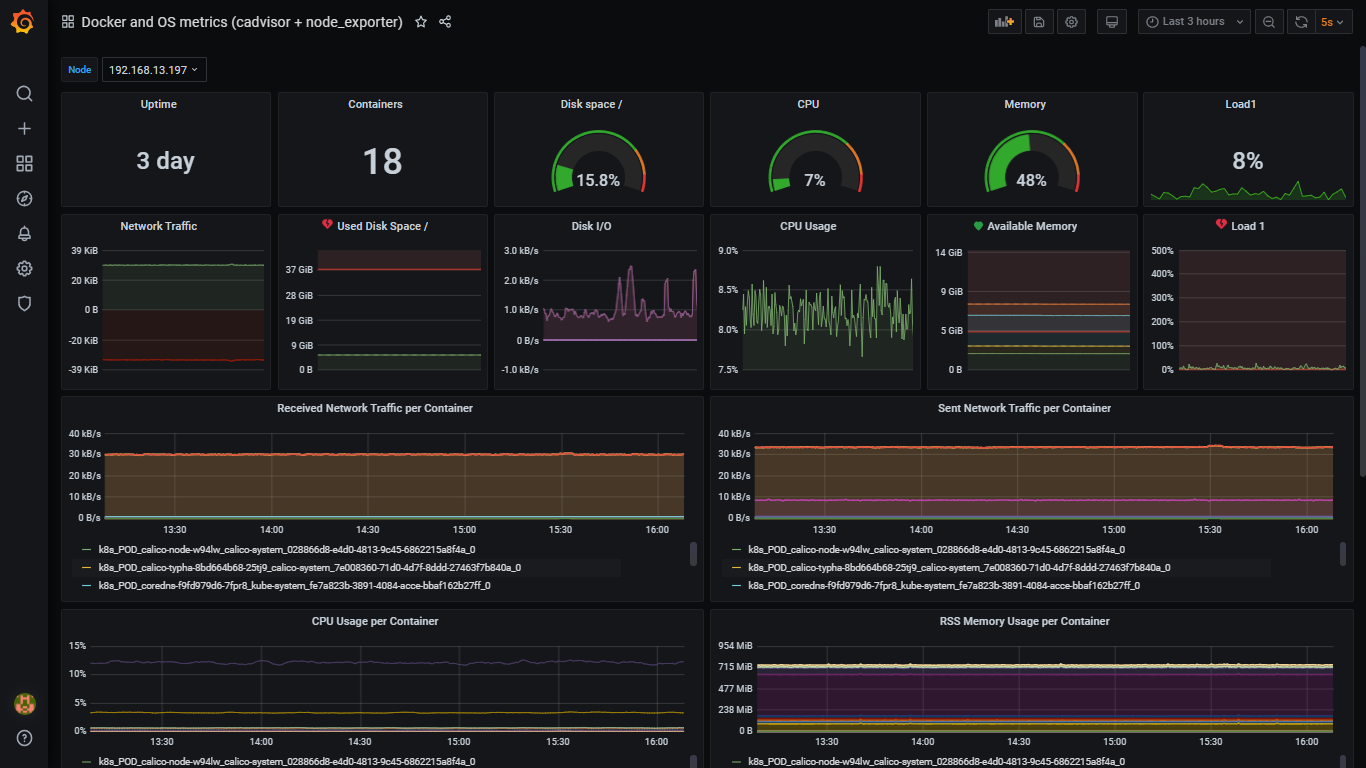
Task: Open the Last 3 hours time range picker
Action: point(1193,21)
